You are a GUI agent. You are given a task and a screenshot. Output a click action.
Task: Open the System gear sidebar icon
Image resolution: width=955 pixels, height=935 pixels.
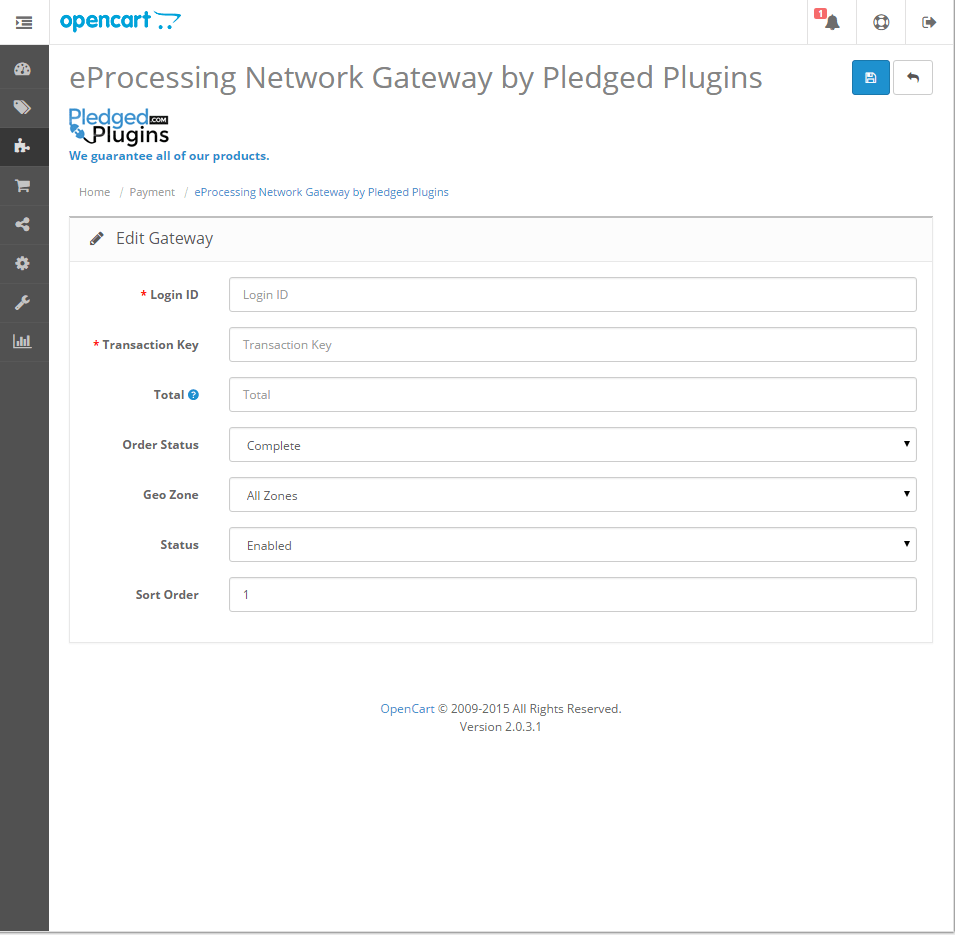pos(22,263)
